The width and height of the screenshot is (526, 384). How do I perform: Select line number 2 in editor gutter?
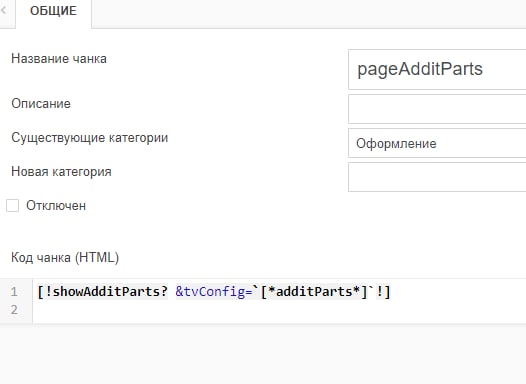(x=14, y=310)
